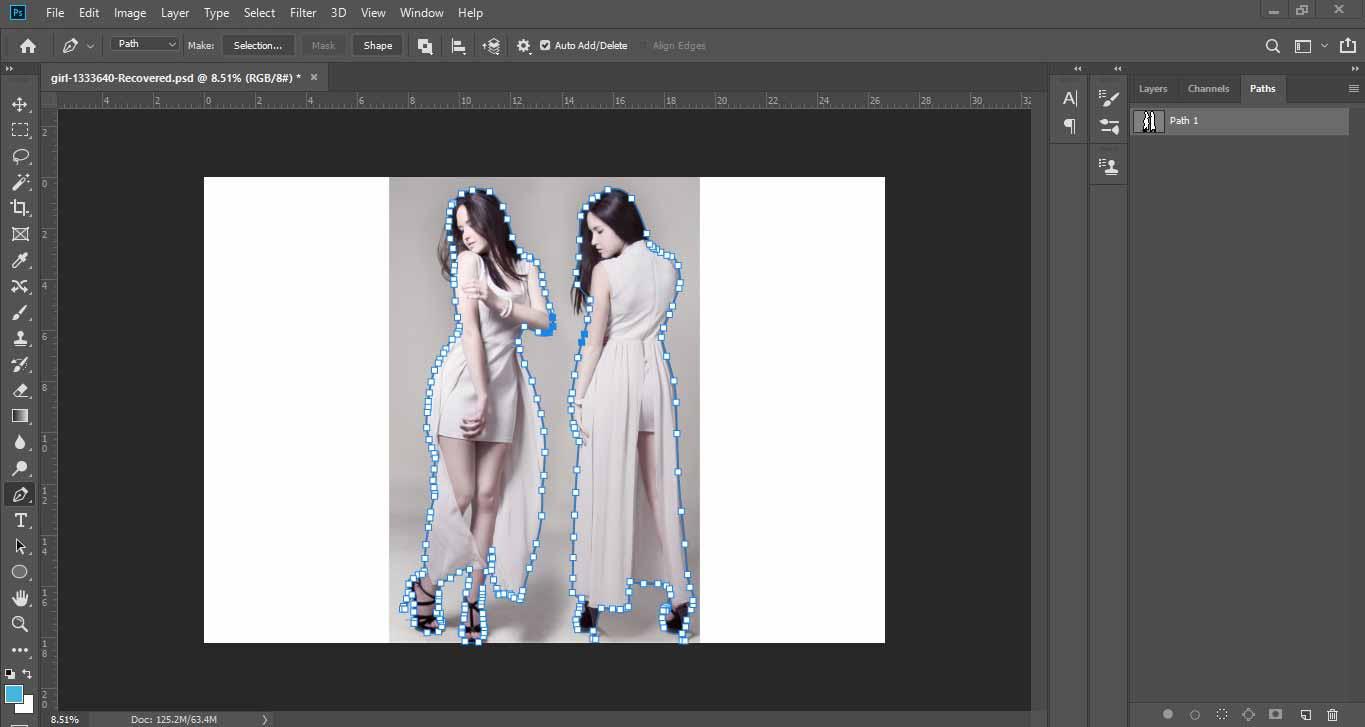Open the Paths panel flyout menu
The width and height of the screenshot is (1365, 727).
click(1353, 89)
